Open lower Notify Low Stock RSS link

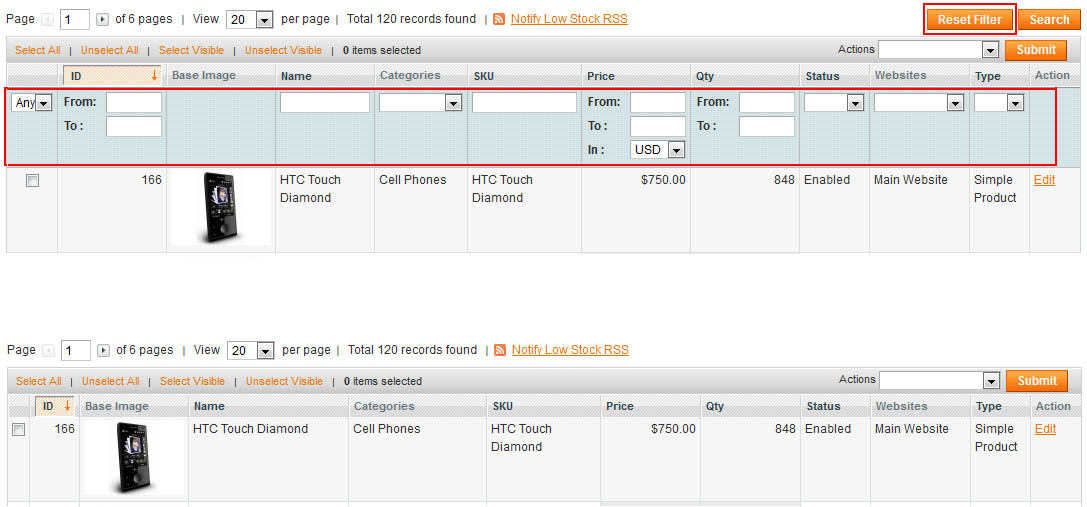(x=570, y=350)
